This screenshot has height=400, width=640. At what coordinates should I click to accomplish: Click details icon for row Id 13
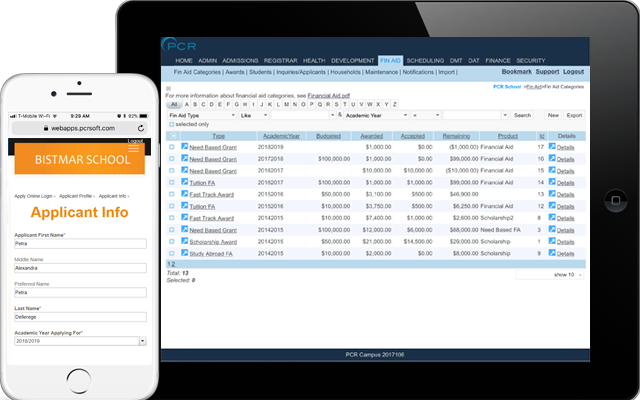552,194
